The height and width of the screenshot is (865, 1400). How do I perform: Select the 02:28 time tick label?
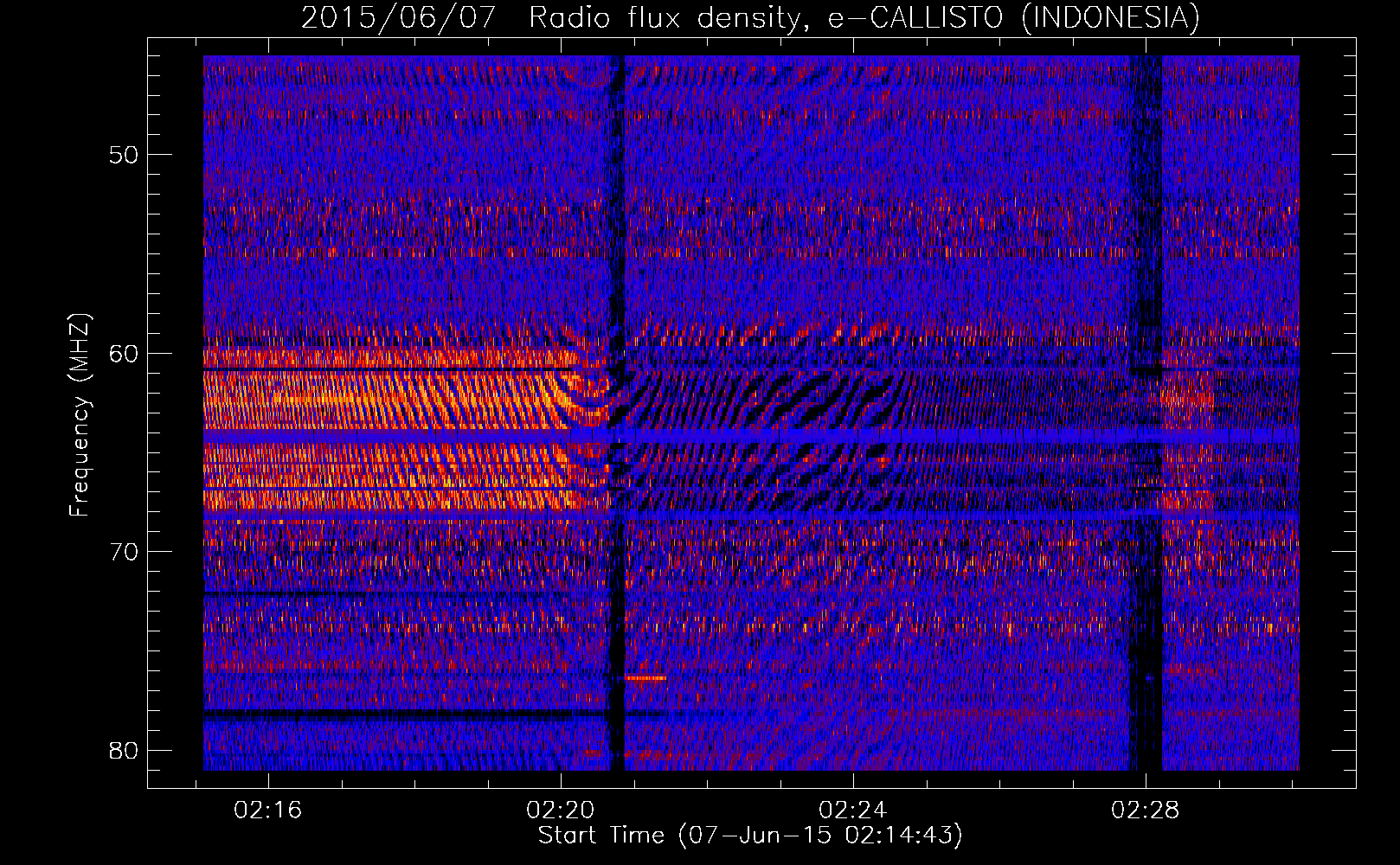1146,810
